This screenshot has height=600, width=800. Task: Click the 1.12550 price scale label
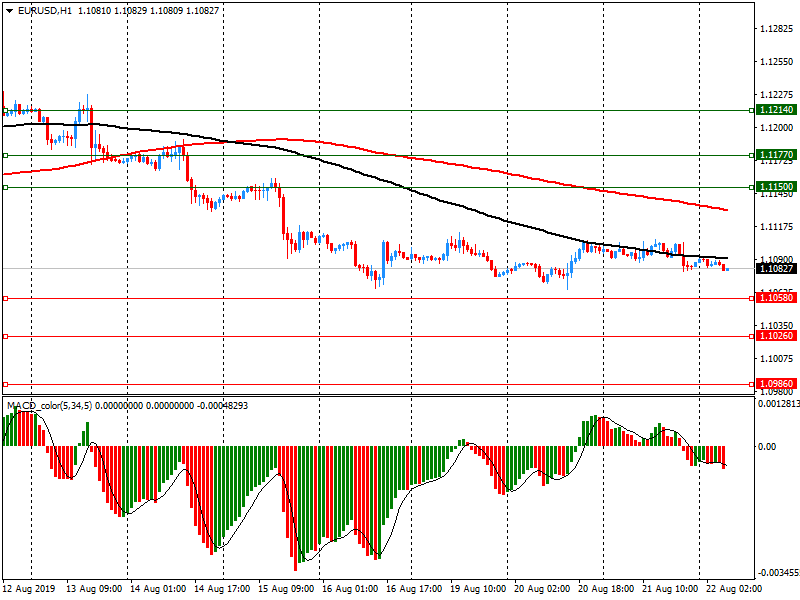coord(777,62)
